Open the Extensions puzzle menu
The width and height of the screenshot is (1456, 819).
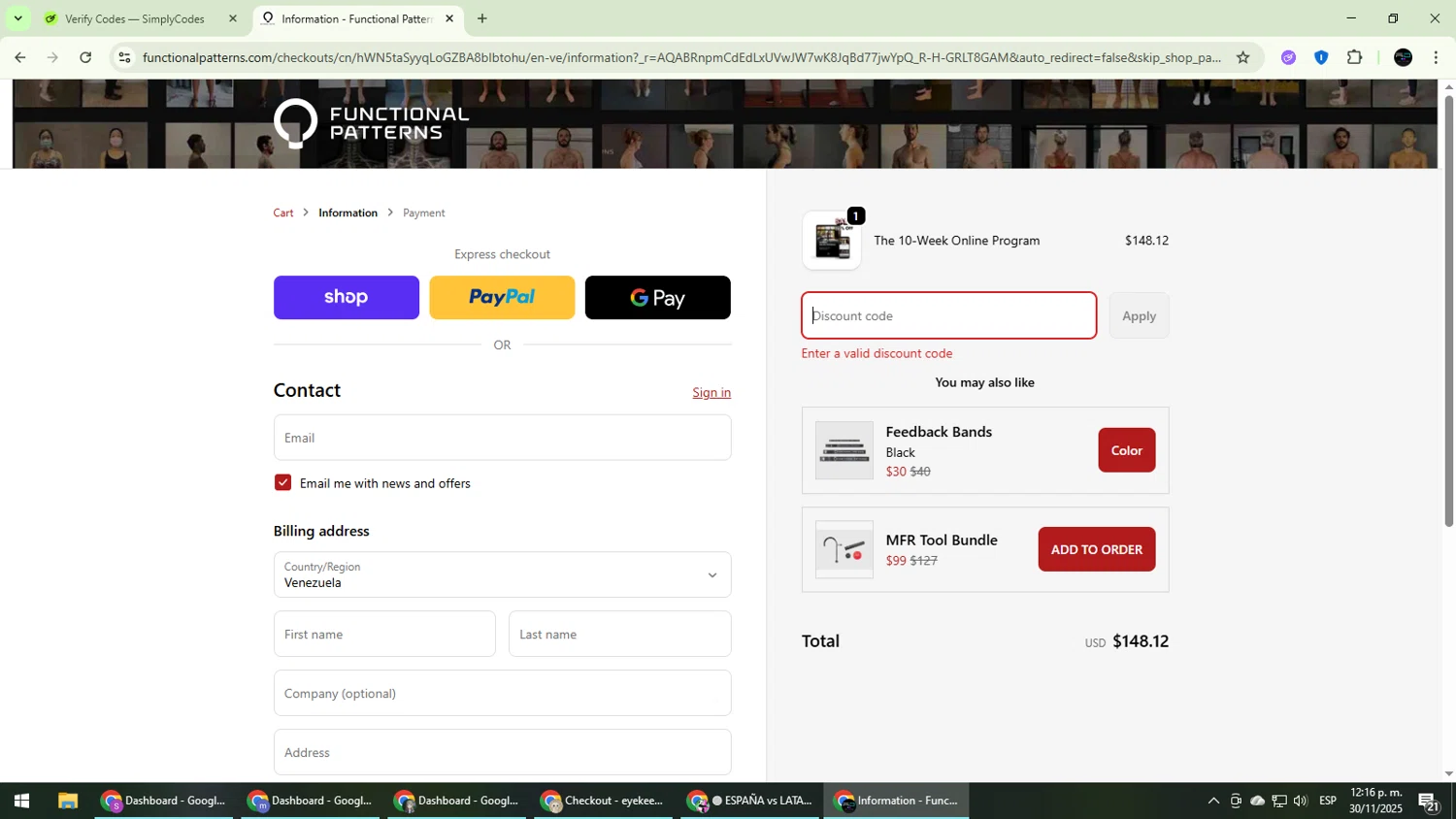pos(1355,57)
